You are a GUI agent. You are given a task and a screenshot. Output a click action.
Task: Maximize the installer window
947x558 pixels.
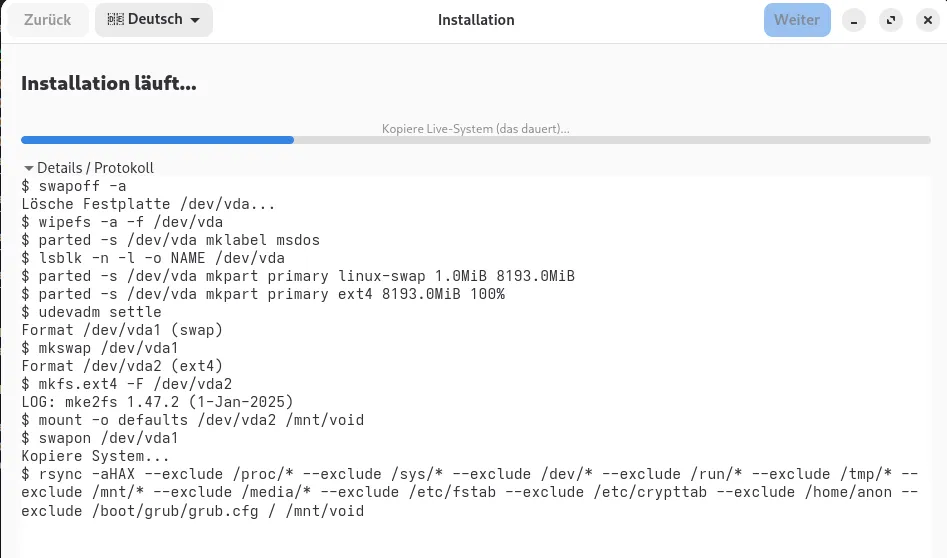(x=890, y=20)
